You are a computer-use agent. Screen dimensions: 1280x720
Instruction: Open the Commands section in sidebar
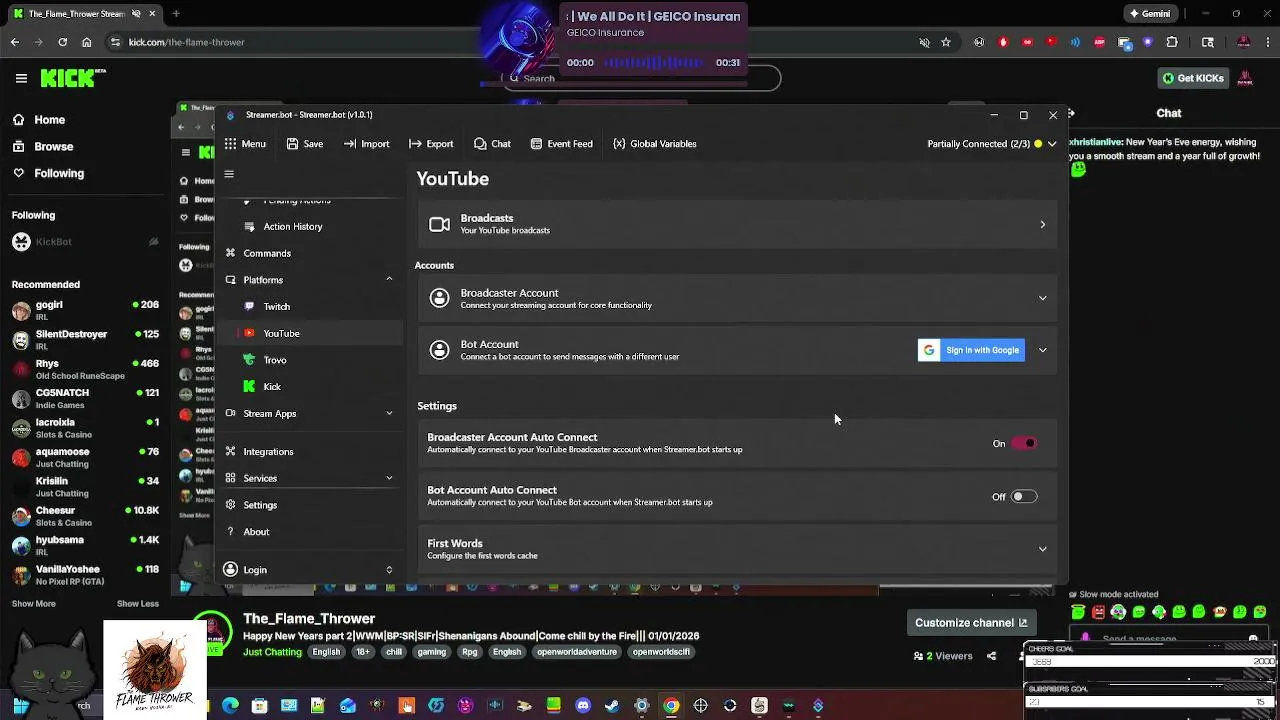[x=267, y=253]
